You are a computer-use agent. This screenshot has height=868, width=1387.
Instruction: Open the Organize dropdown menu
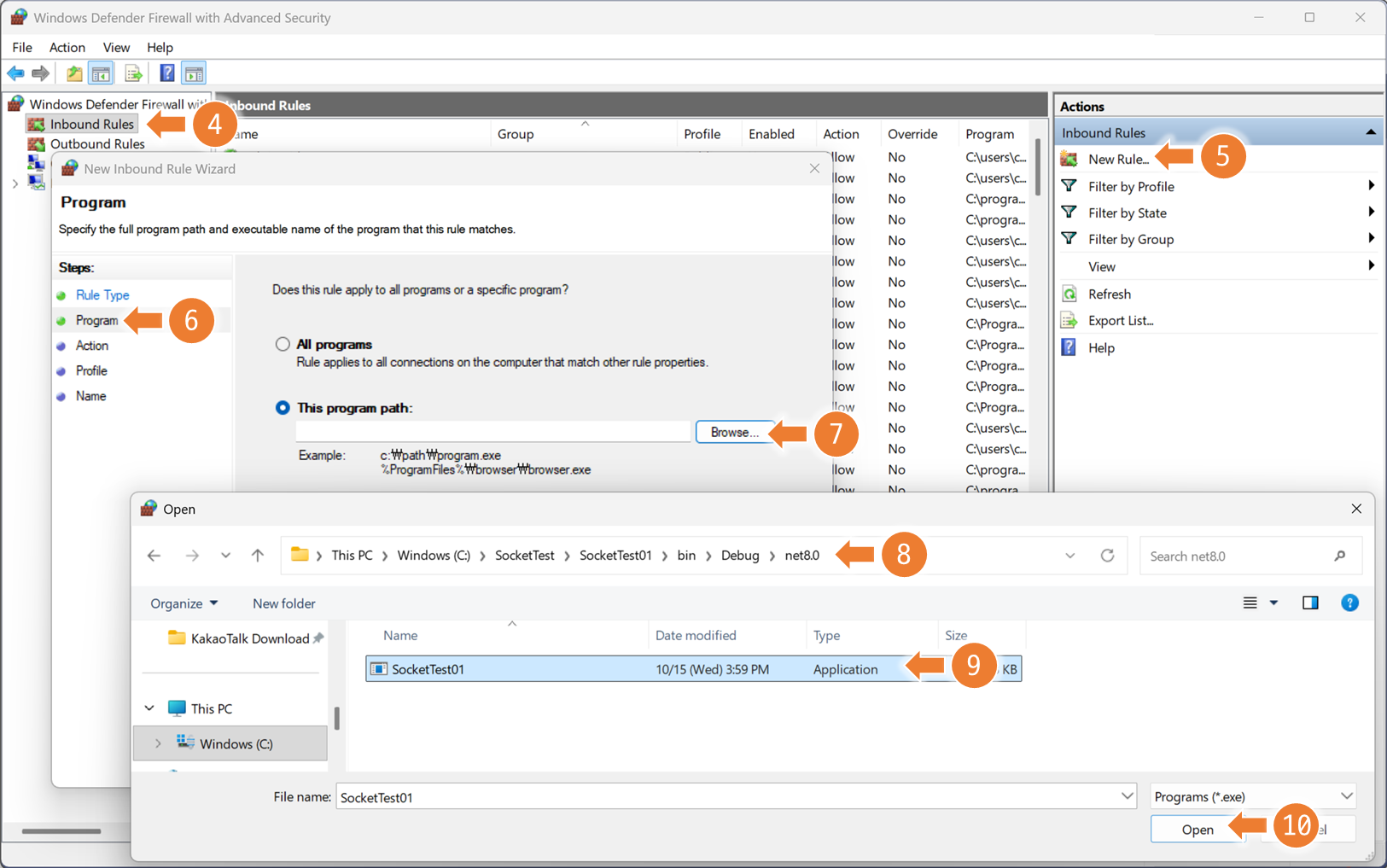pos(184,603)
